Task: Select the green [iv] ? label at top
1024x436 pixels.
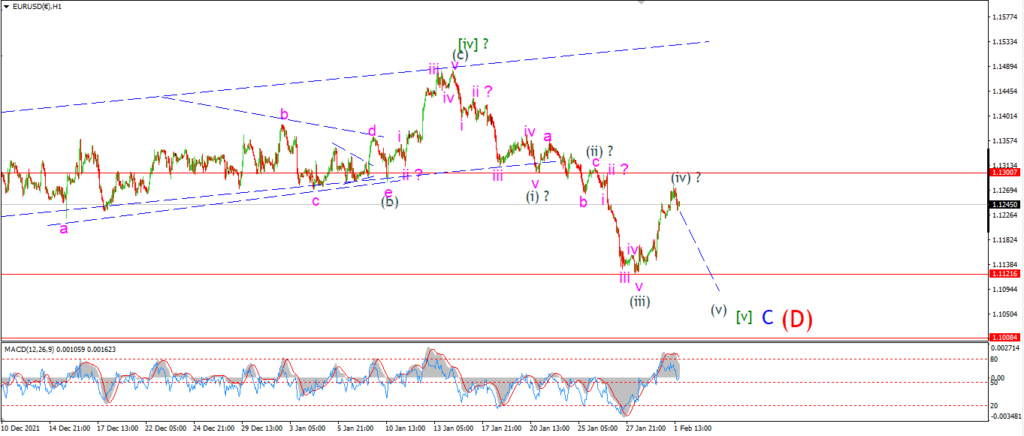Action: (473, 44)
